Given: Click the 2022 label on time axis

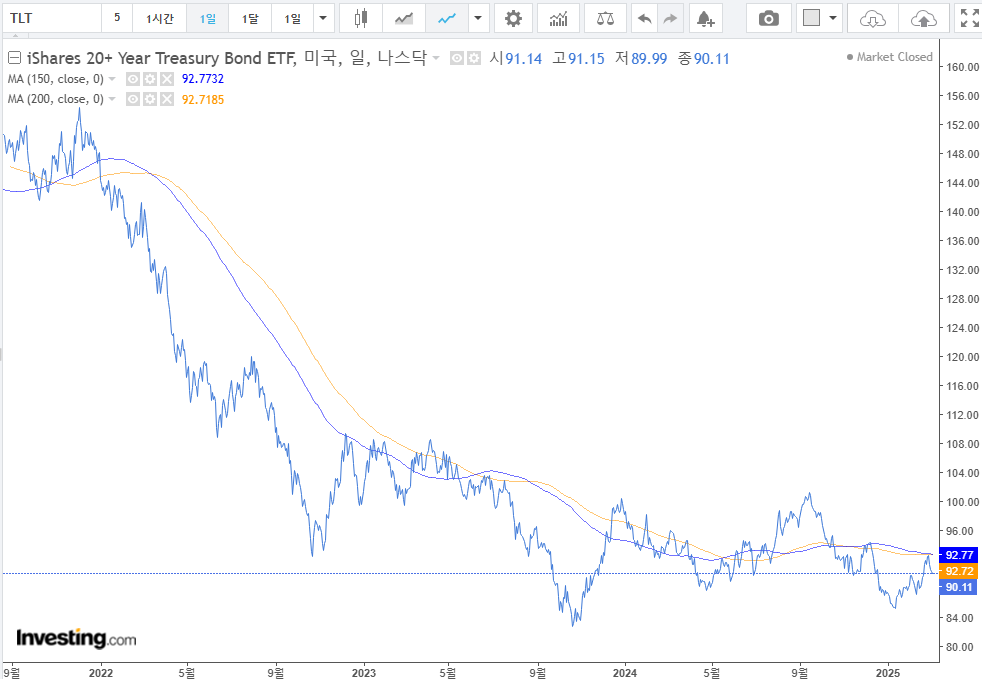Looking at the screenshot, I should coord(101,673).
